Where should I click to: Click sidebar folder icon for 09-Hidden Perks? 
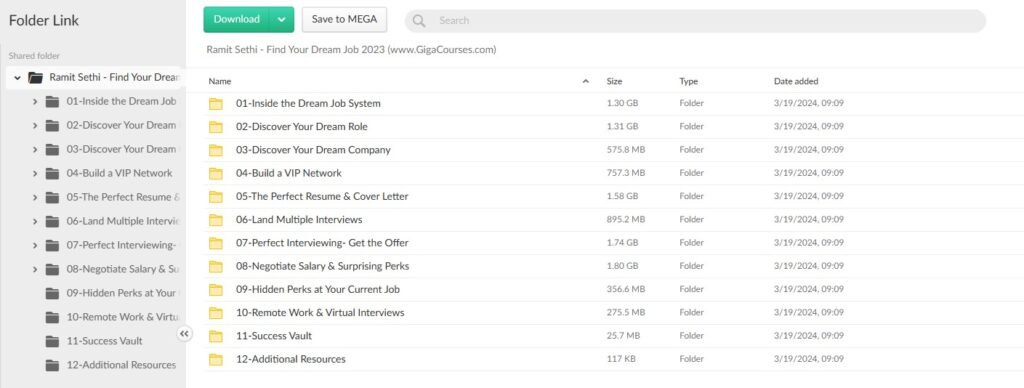[x=52, y=294]
